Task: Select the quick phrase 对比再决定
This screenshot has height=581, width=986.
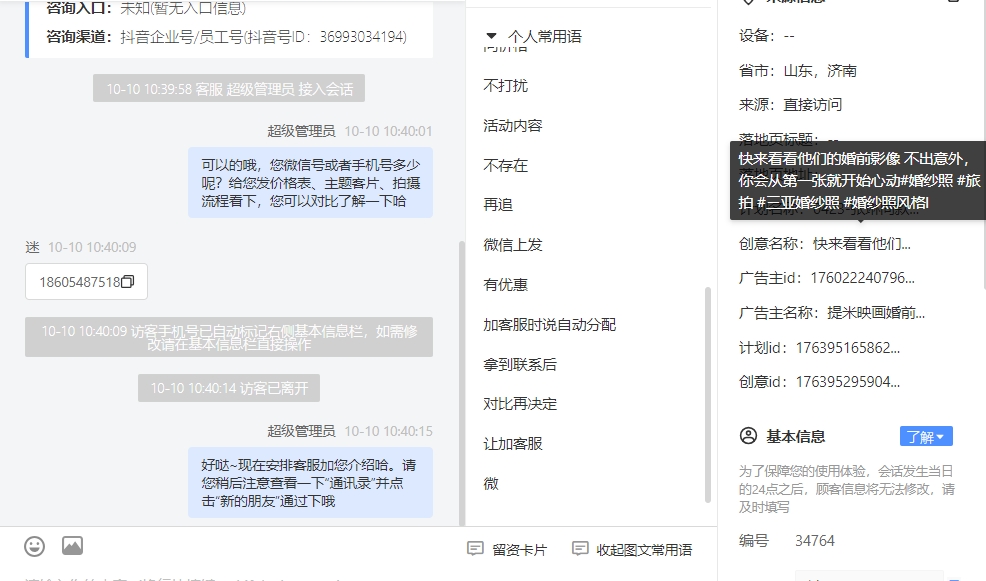Action: coord(520,404)
